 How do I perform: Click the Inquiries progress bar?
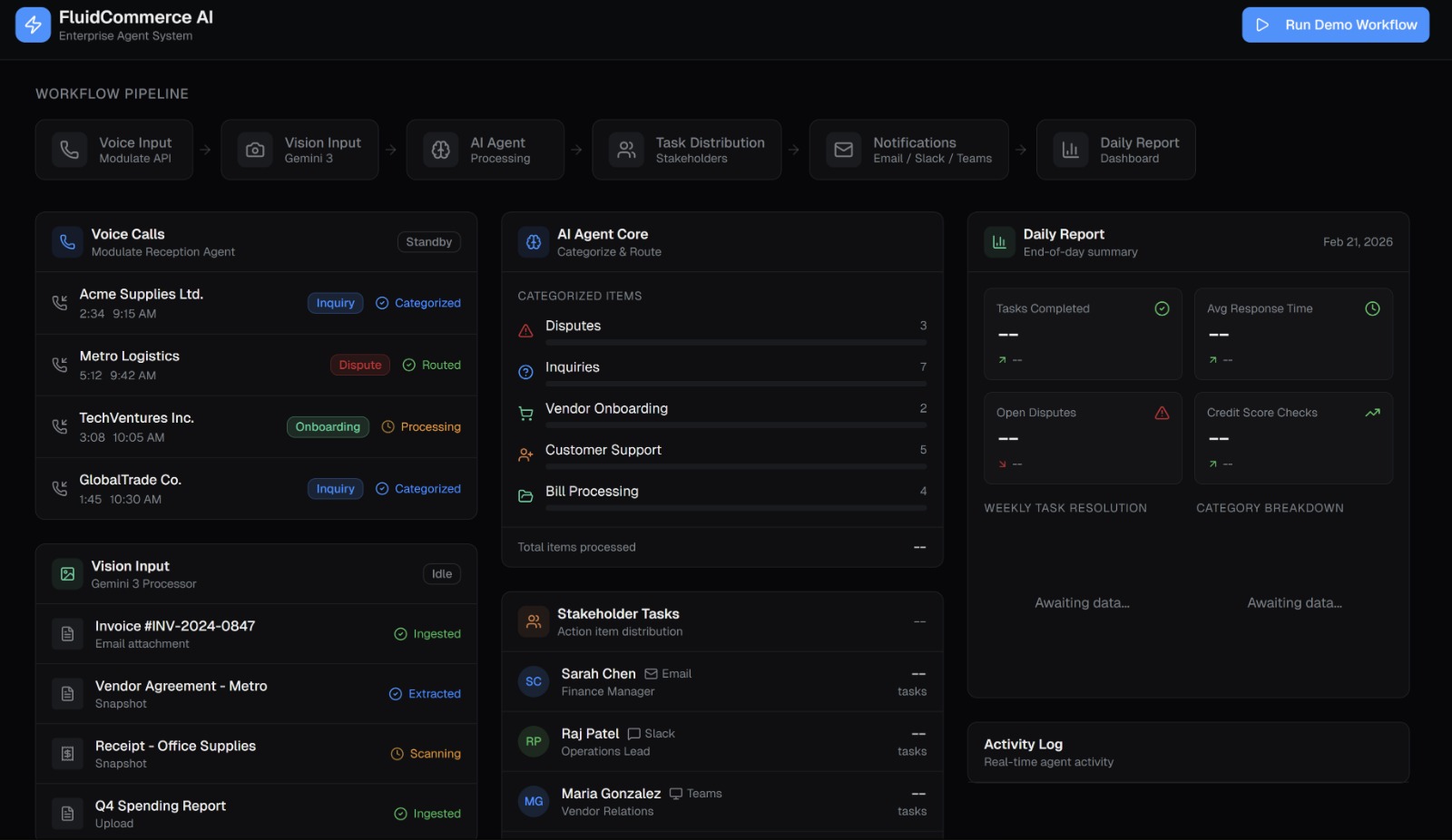736,384
